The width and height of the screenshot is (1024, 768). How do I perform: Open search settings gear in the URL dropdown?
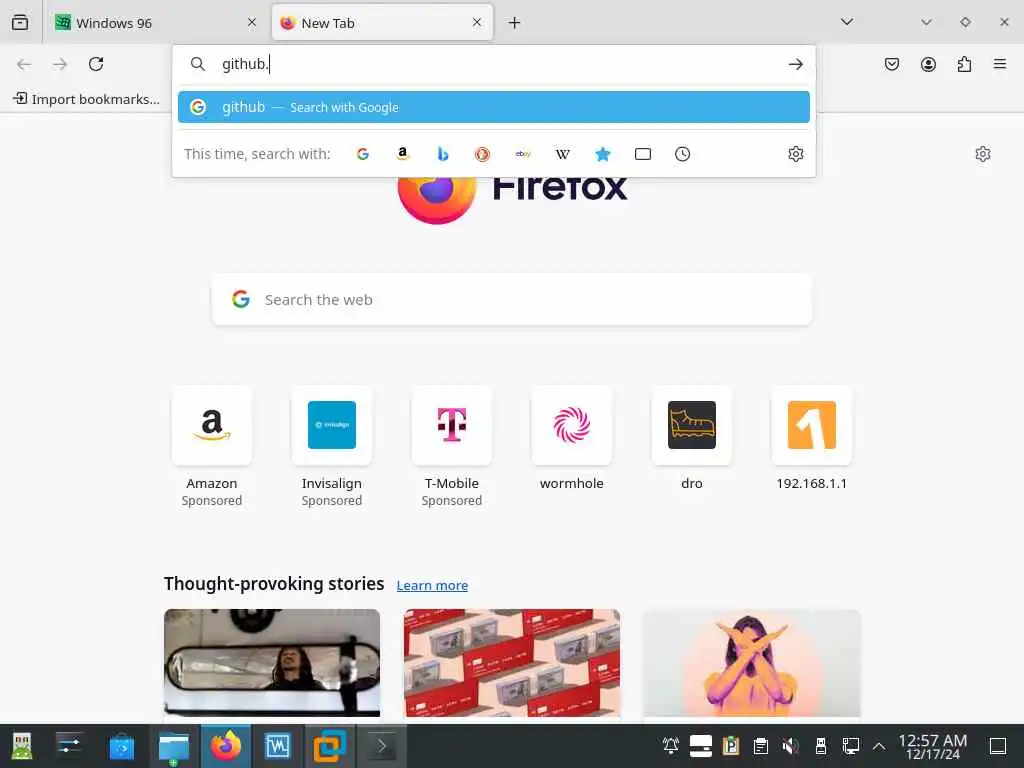pos(795,154)
